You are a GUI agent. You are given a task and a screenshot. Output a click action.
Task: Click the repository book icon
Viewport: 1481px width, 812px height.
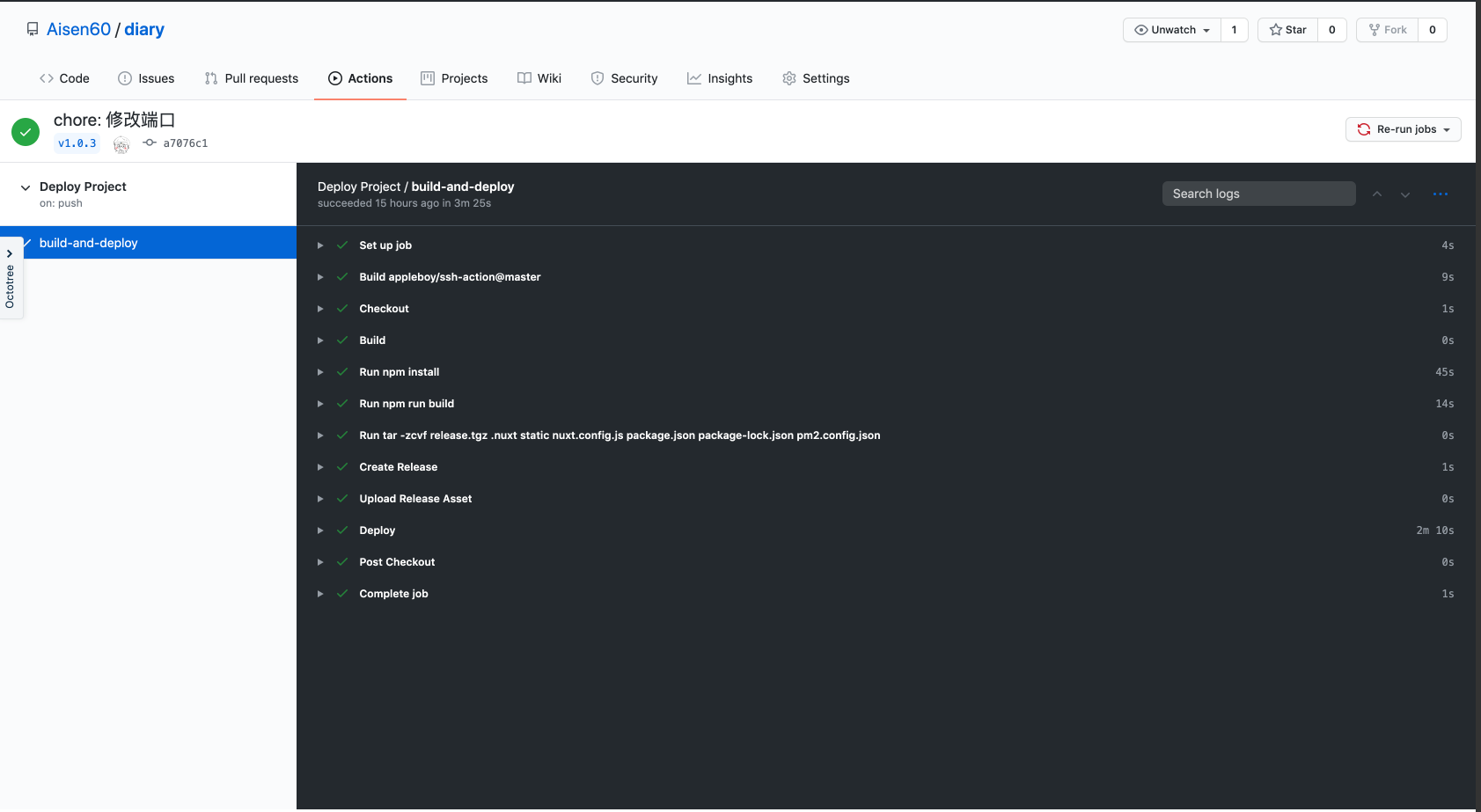pyautogui.click(x=33, y=29)
